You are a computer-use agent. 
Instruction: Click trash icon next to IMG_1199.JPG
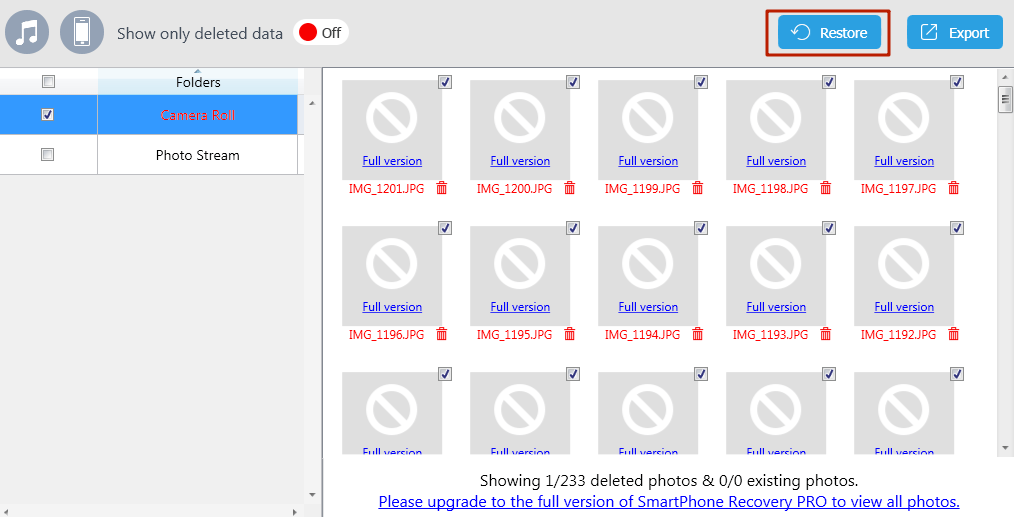[698, 188]
